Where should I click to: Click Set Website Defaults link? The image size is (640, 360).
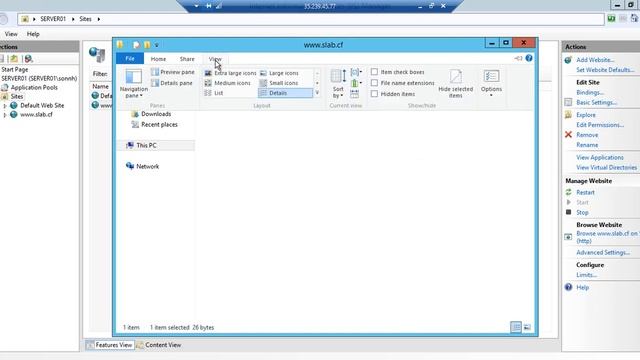point(605,70)
